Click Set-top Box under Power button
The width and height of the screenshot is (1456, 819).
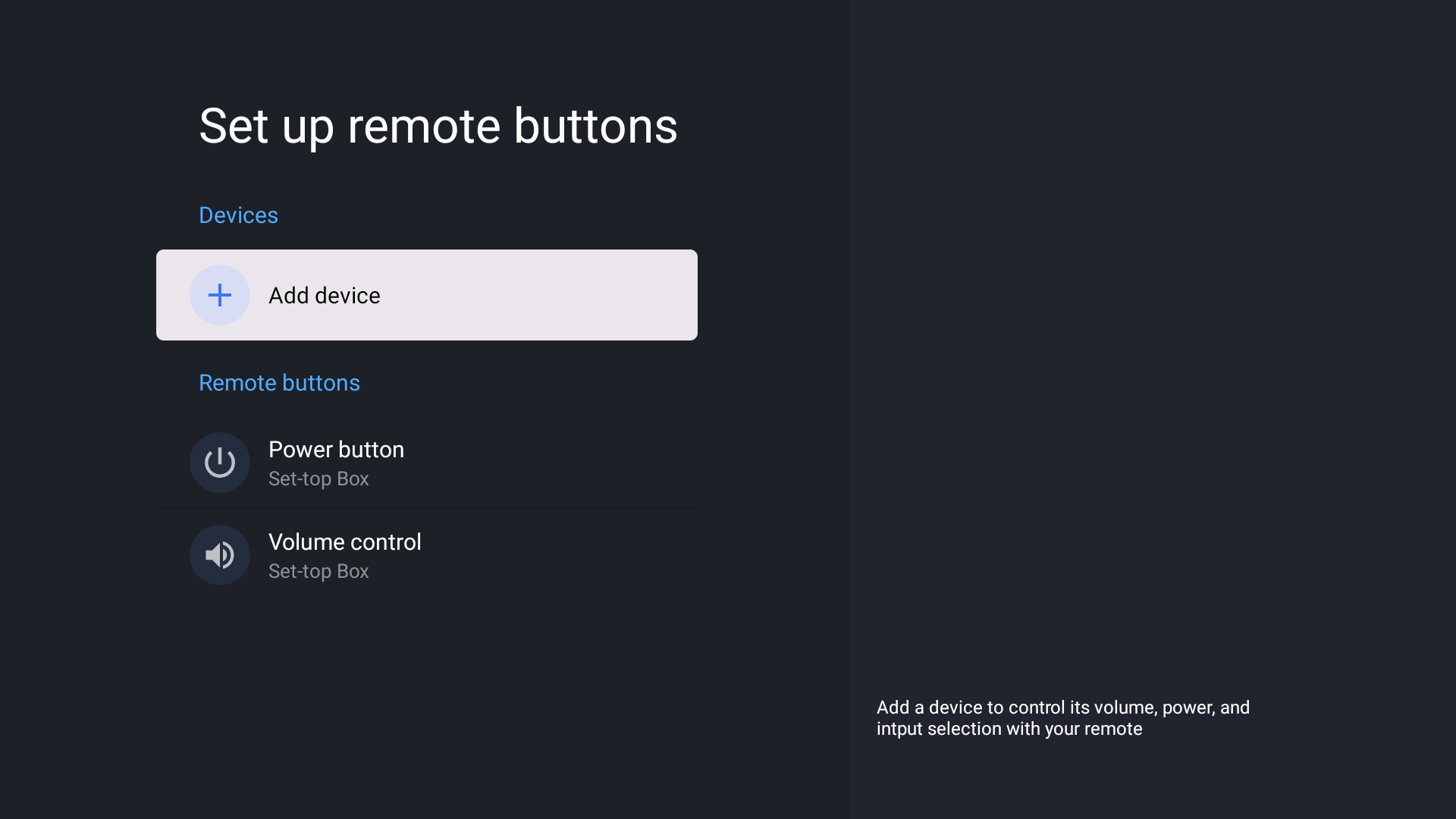(318, 479)
